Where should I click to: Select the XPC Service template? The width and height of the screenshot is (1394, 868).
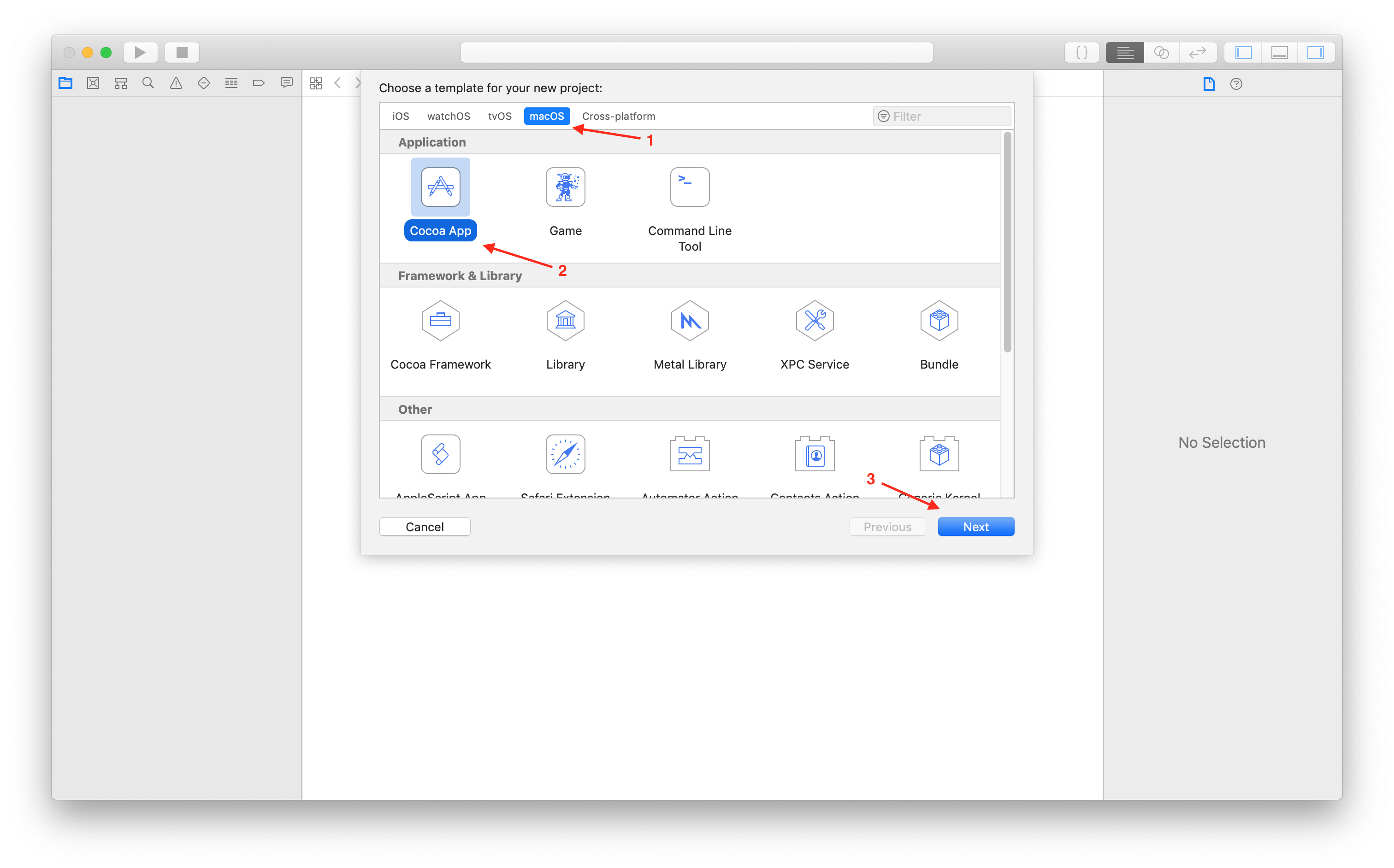coord(814,321)
